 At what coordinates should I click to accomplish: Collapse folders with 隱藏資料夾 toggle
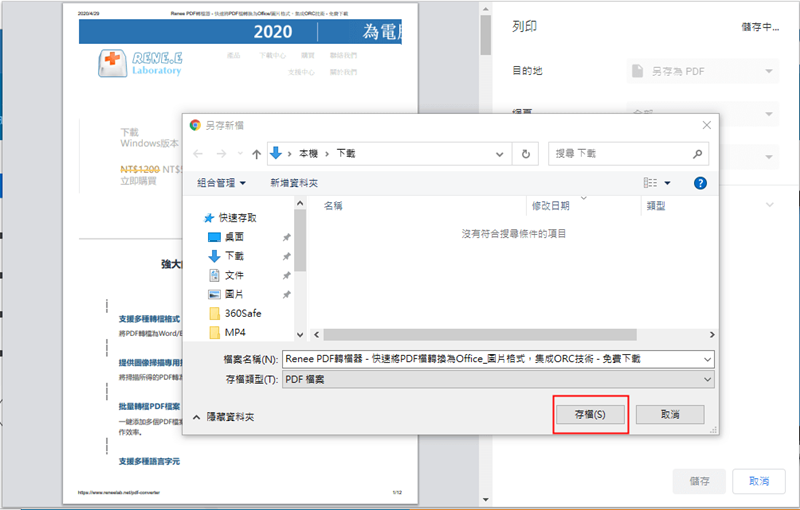pos(223,417)
